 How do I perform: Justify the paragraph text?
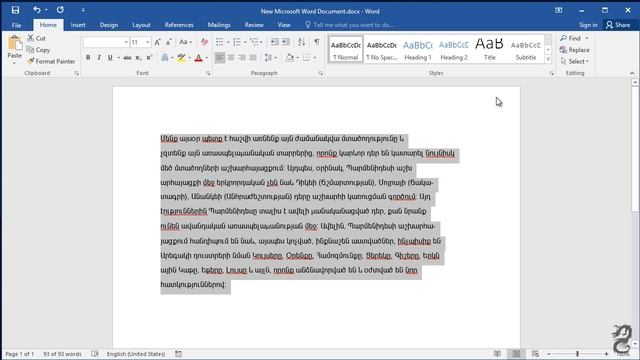[253, 58]
